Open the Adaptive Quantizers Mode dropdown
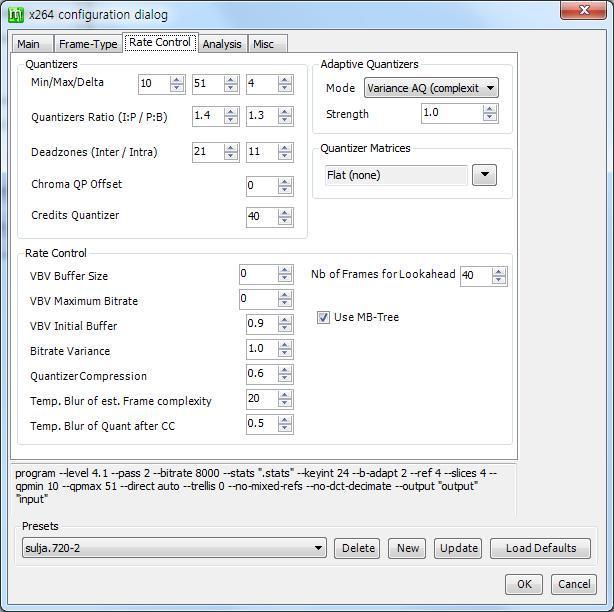This screenshot has height=612, width=614. tap(431, 88)
